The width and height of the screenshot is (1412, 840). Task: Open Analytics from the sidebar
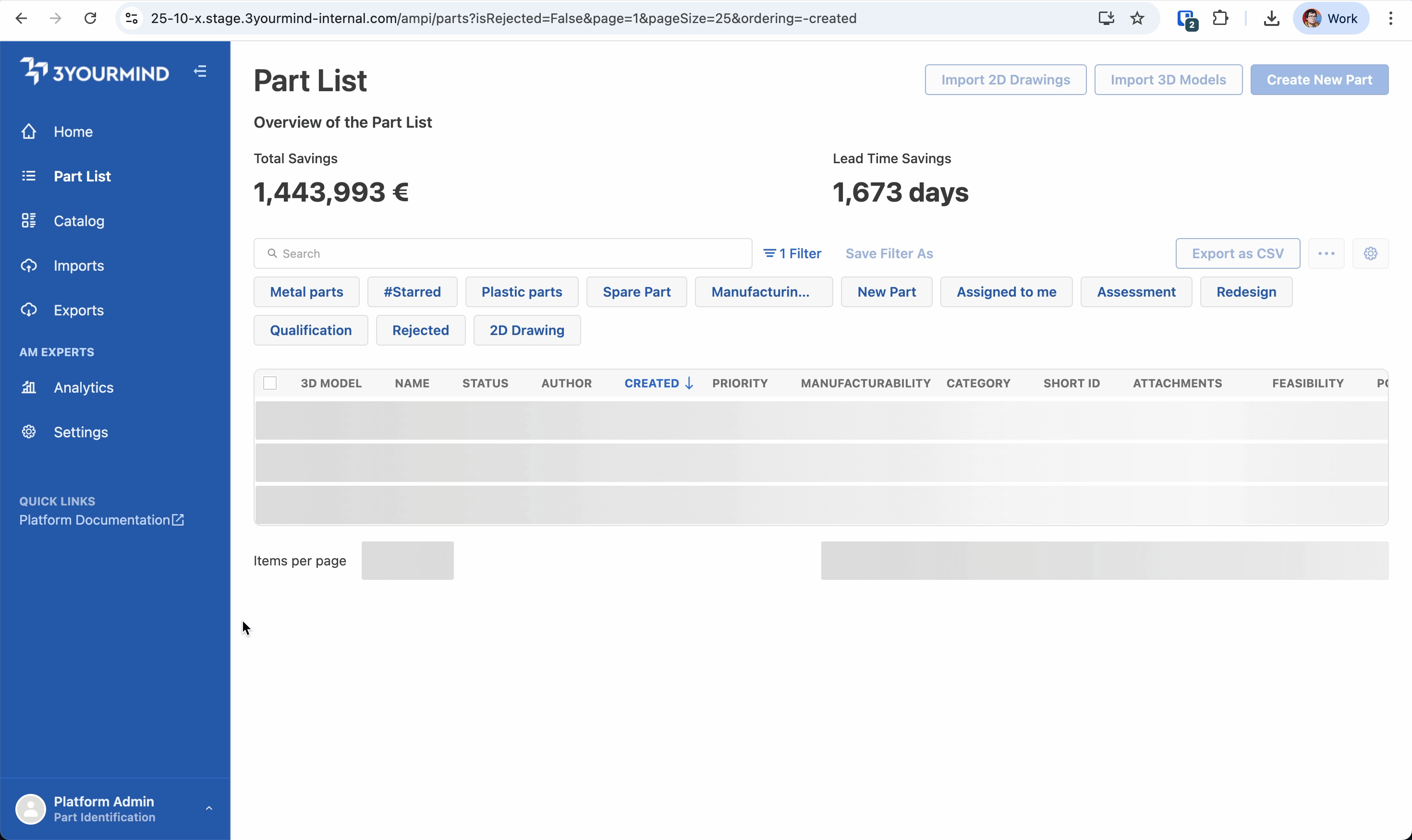[x=83, y=388]
